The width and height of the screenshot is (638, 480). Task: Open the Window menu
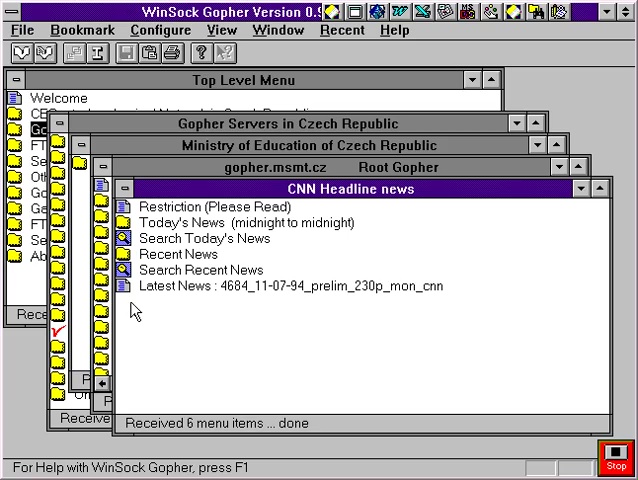(278, 30)
